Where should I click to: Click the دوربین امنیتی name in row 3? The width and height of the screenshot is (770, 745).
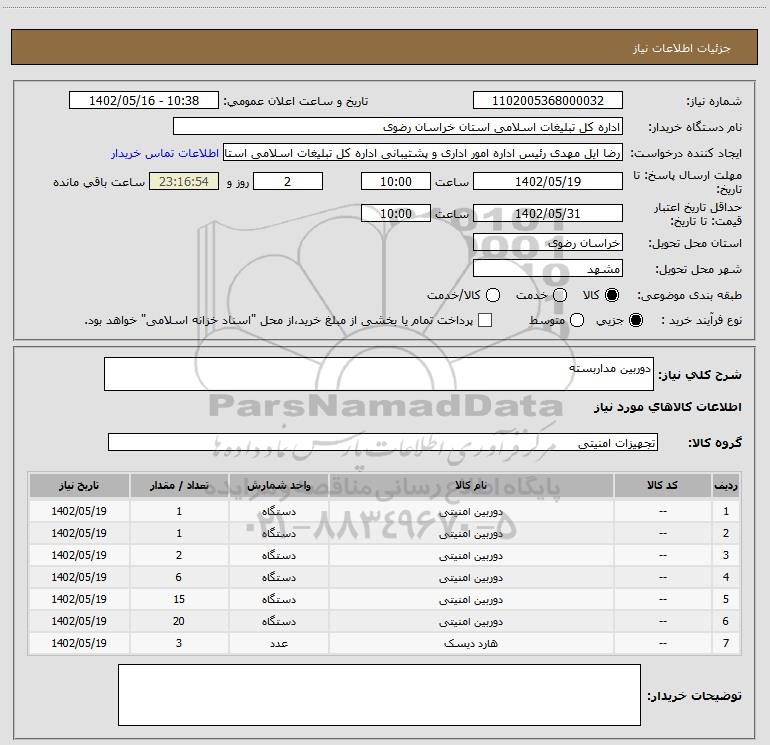click(x=470, y=555)
